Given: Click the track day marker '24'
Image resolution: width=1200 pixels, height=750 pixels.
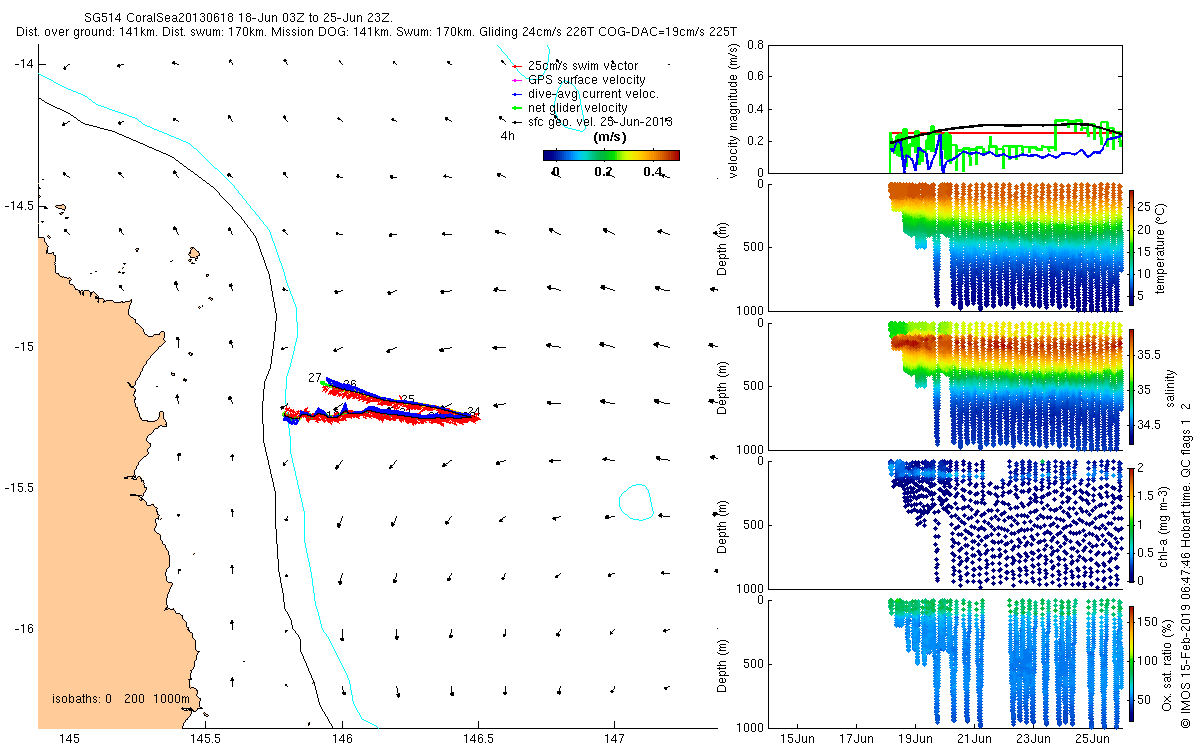Looking at the screenshot, I should click(474, 411).
